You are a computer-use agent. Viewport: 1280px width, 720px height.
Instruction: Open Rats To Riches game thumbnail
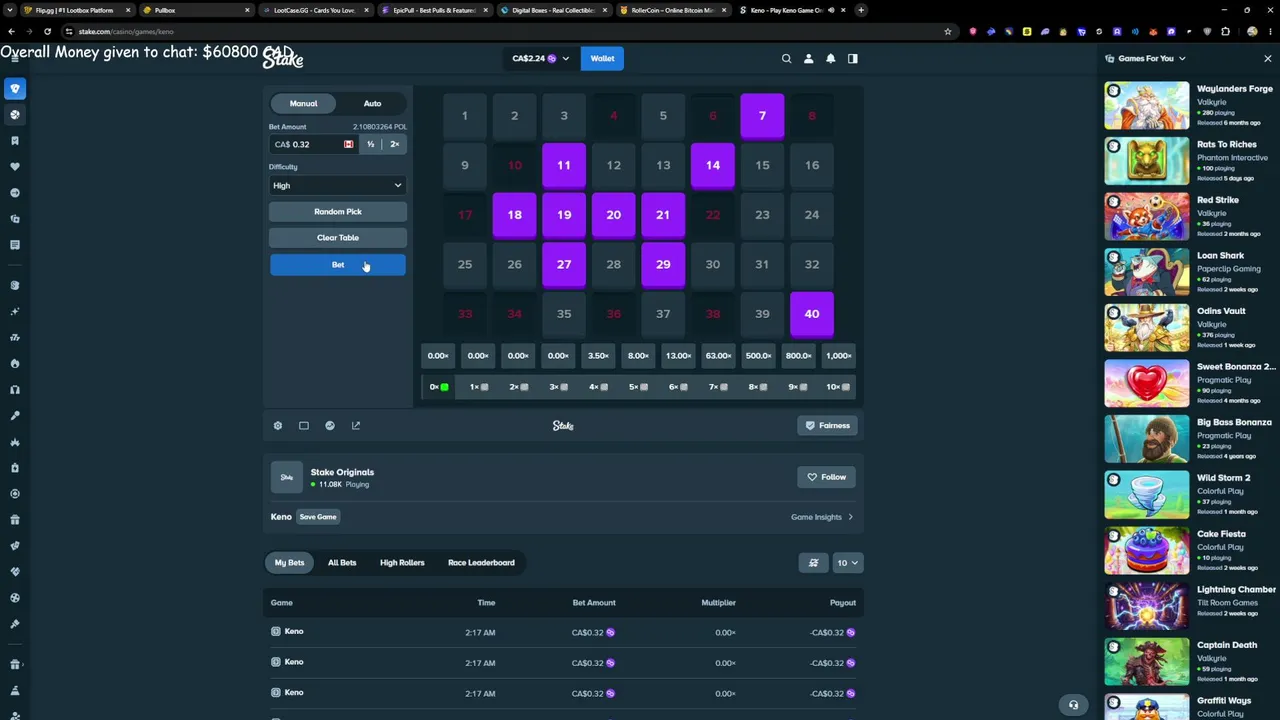[x=1147, y=162]
